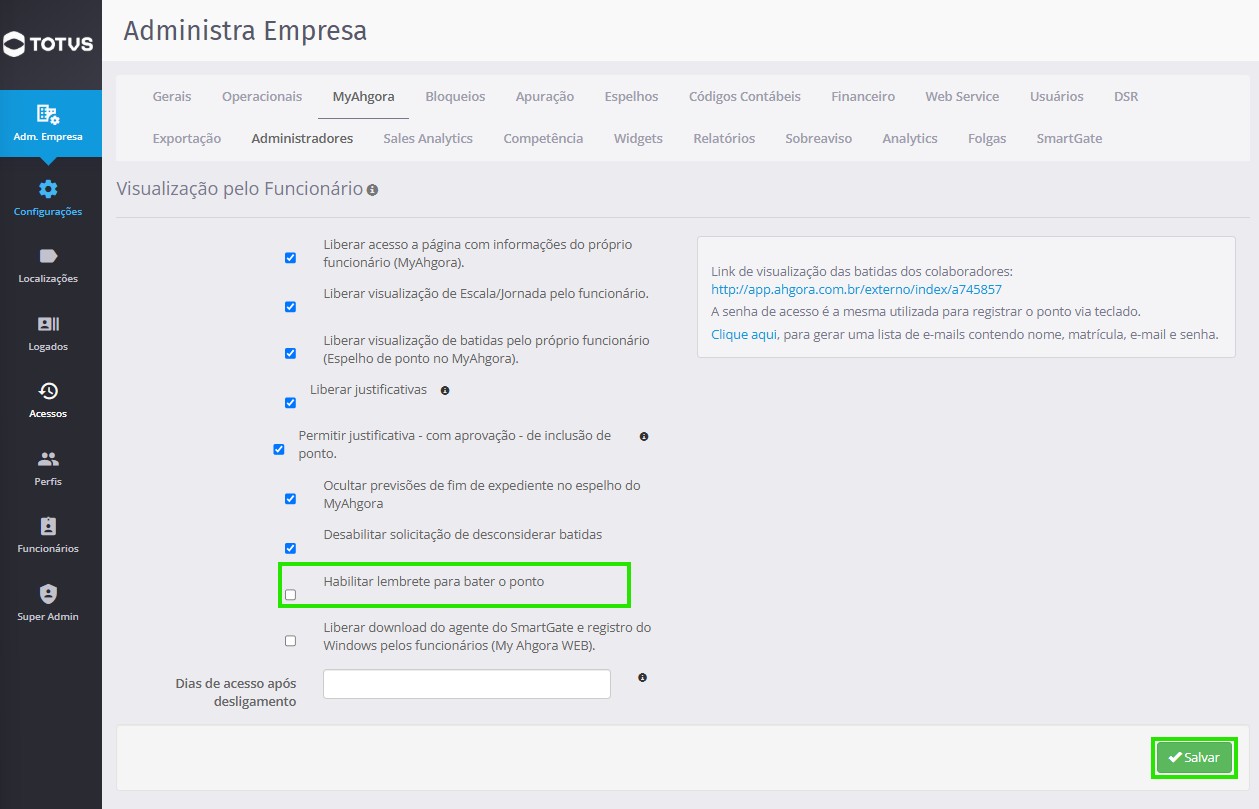Screen dimensions: 1259x809
Task: Switch to the Folgas tab
Action: tap(987, 139)
